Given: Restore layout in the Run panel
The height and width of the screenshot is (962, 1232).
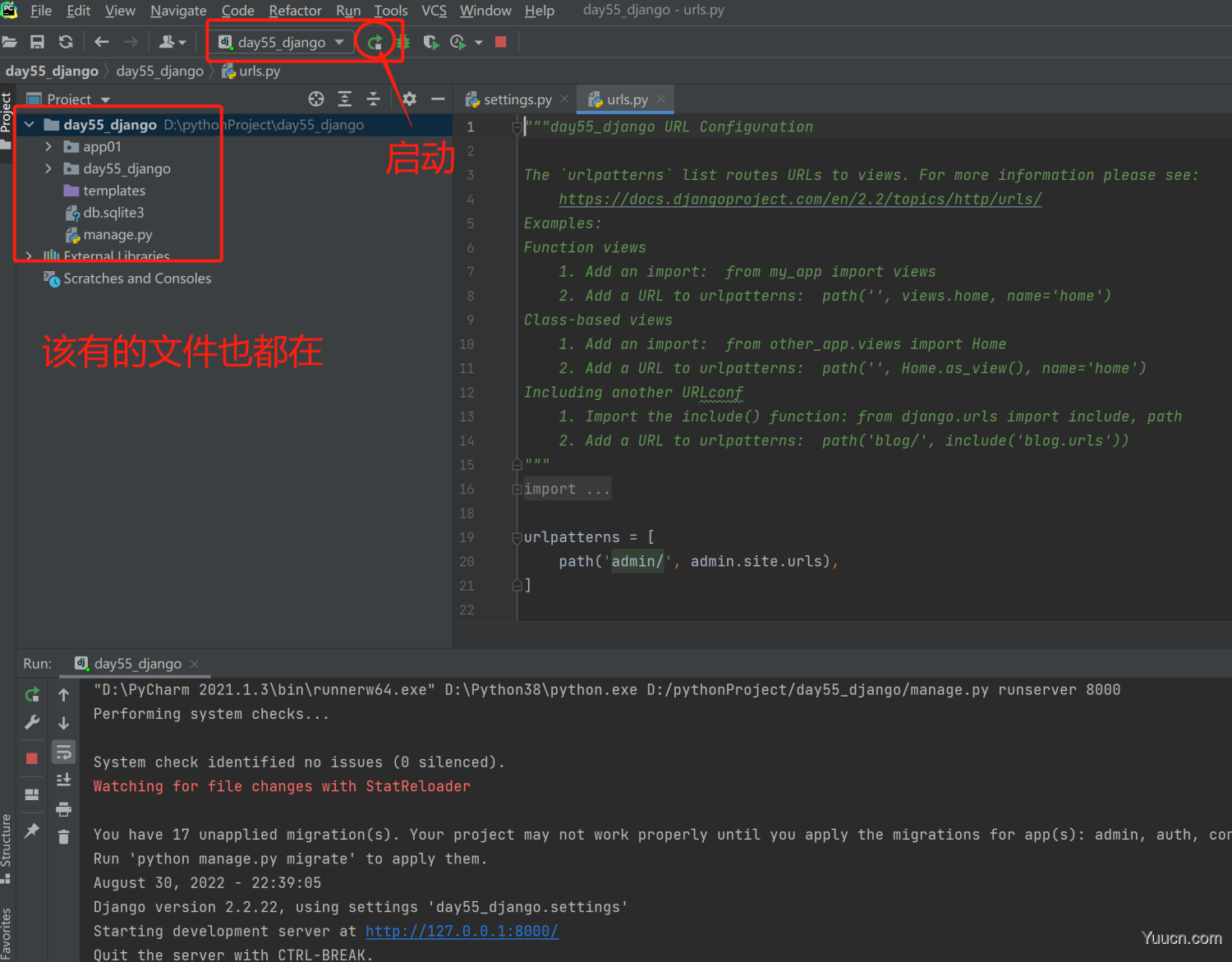Looking at the screenshot, I should pyautogui.click(x=32, y=794).
